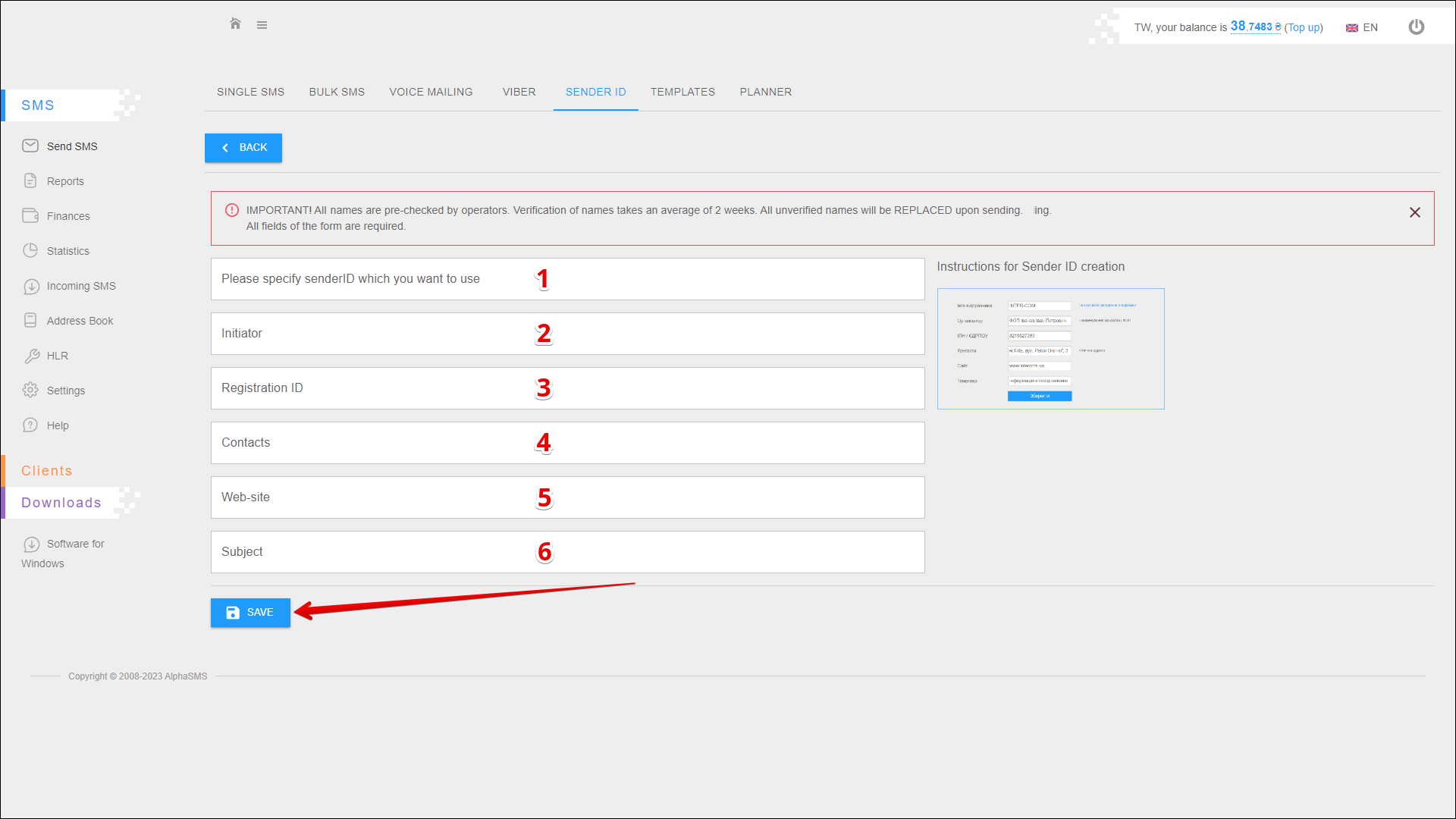The image size is (1456, 819).
Task: Dismiss the IMPORTANT warning banner
Action: [x=1414, y=212]
